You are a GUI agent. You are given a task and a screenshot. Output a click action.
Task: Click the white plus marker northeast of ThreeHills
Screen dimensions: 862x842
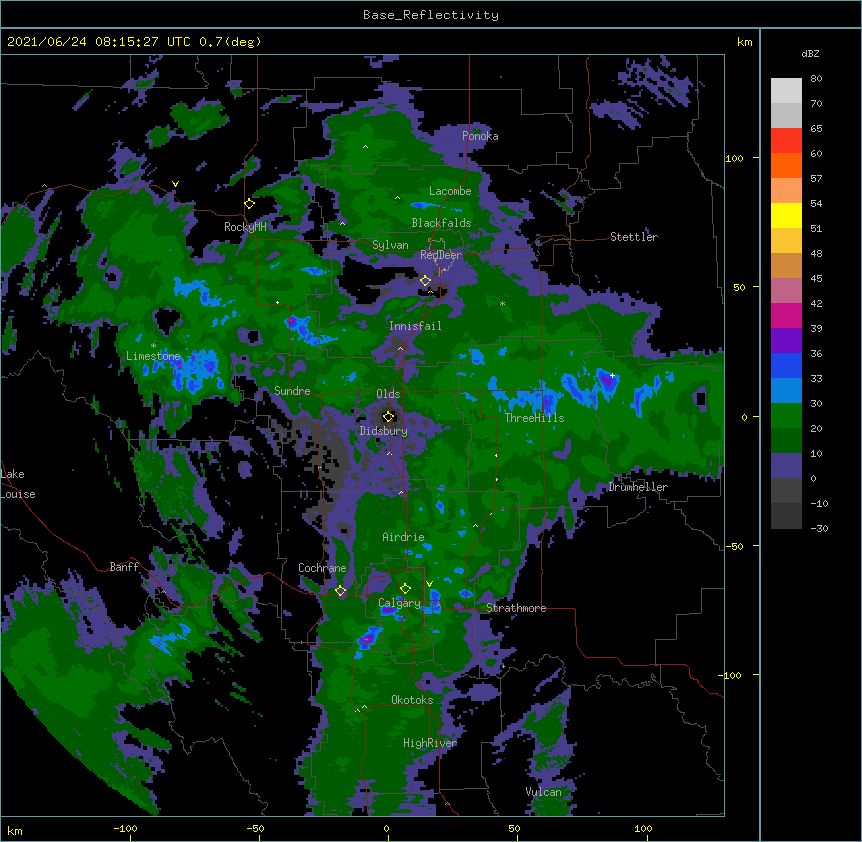(x=612, y=375)
